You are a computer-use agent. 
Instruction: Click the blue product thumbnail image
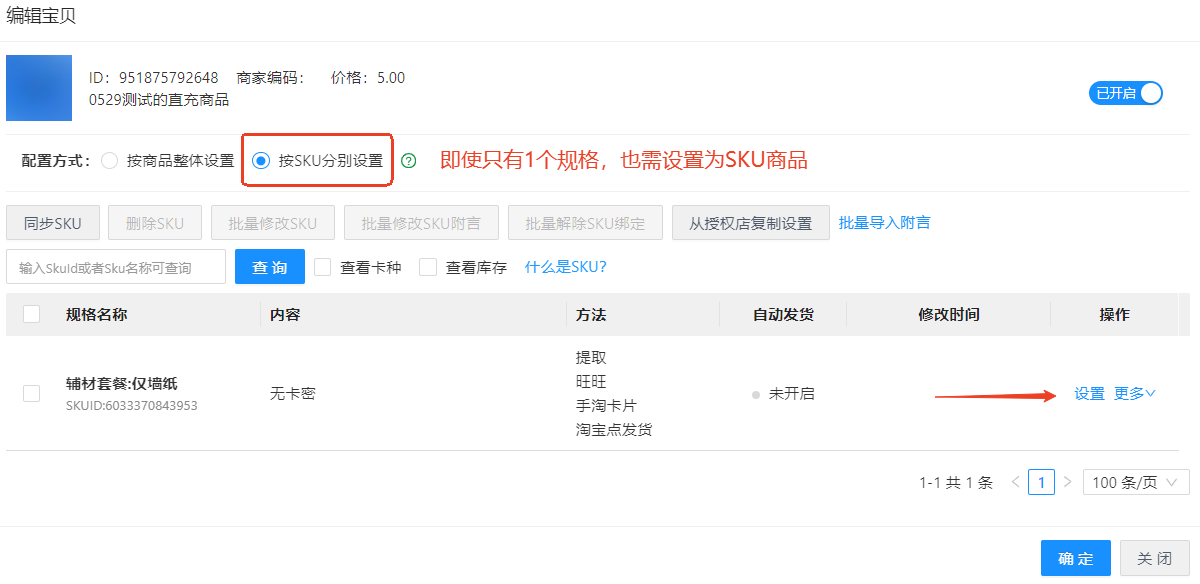coord(39,88)
